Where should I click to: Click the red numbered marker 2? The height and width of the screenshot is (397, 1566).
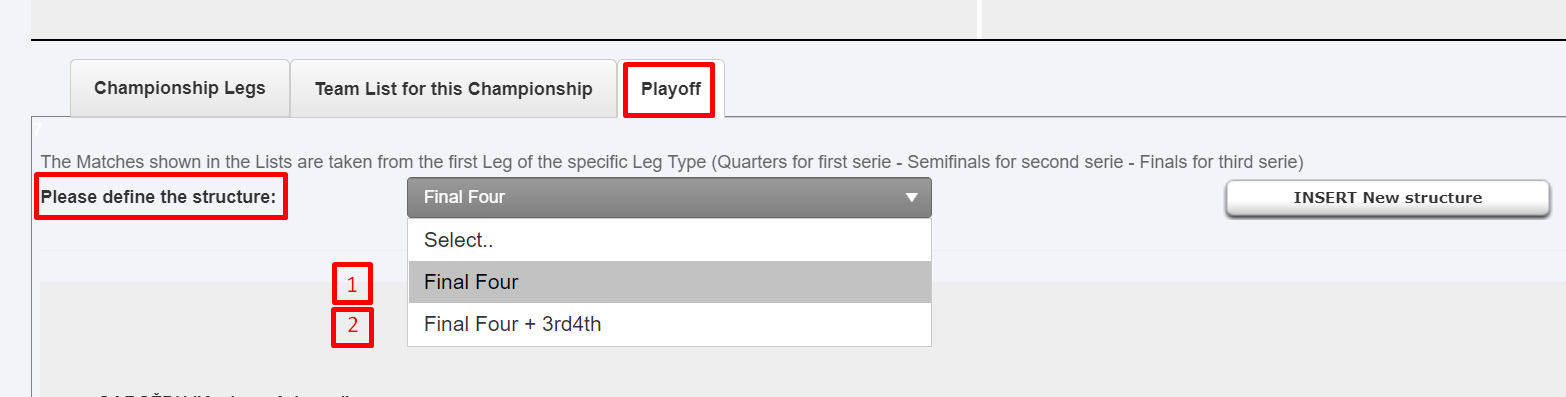click(352, 325)
